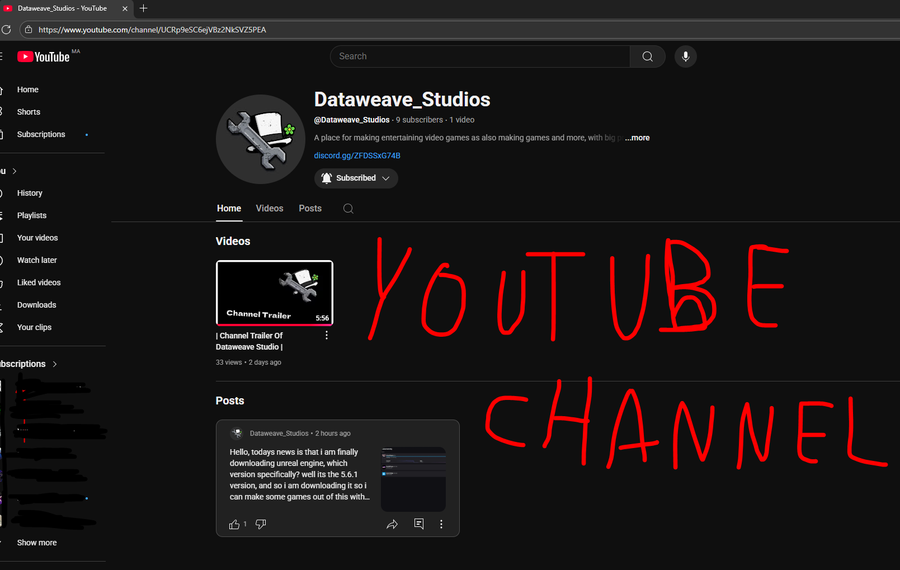Search within channel using magnifier icon
The image size is (900, 570).
(348, 208)
